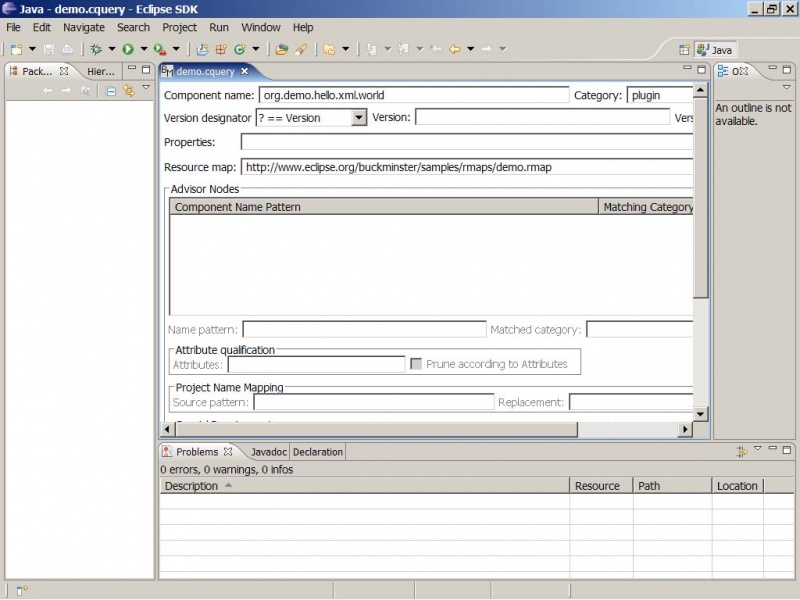Click the editor horizontal scrollbar right arrow
This screenshot has width=800, height=600.
[x=685, y=430]
